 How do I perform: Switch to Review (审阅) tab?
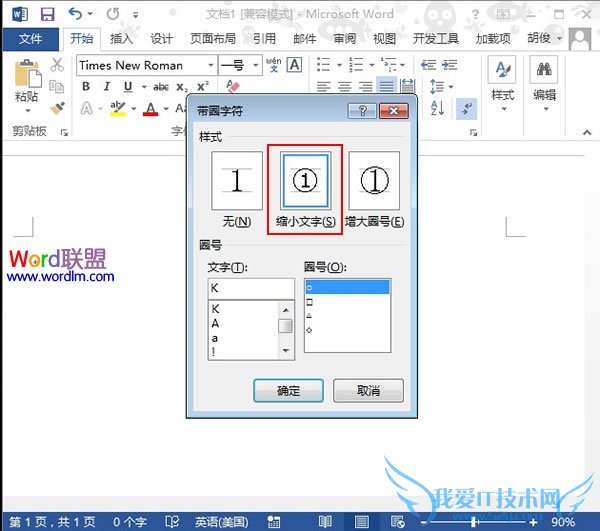[344, 39]
